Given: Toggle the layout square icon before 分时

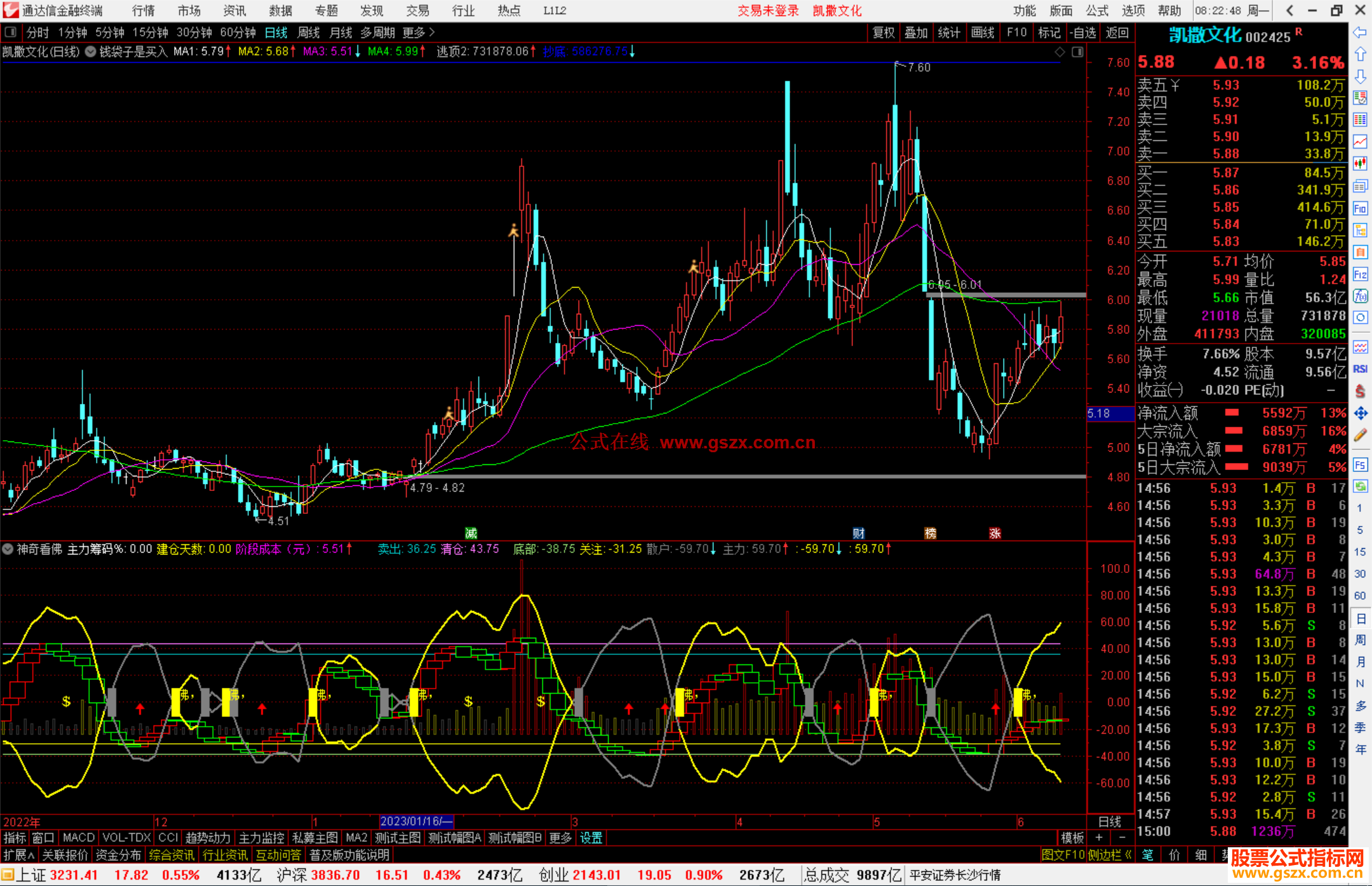Looking at the screenshot, I should click(x=11, y=32).
